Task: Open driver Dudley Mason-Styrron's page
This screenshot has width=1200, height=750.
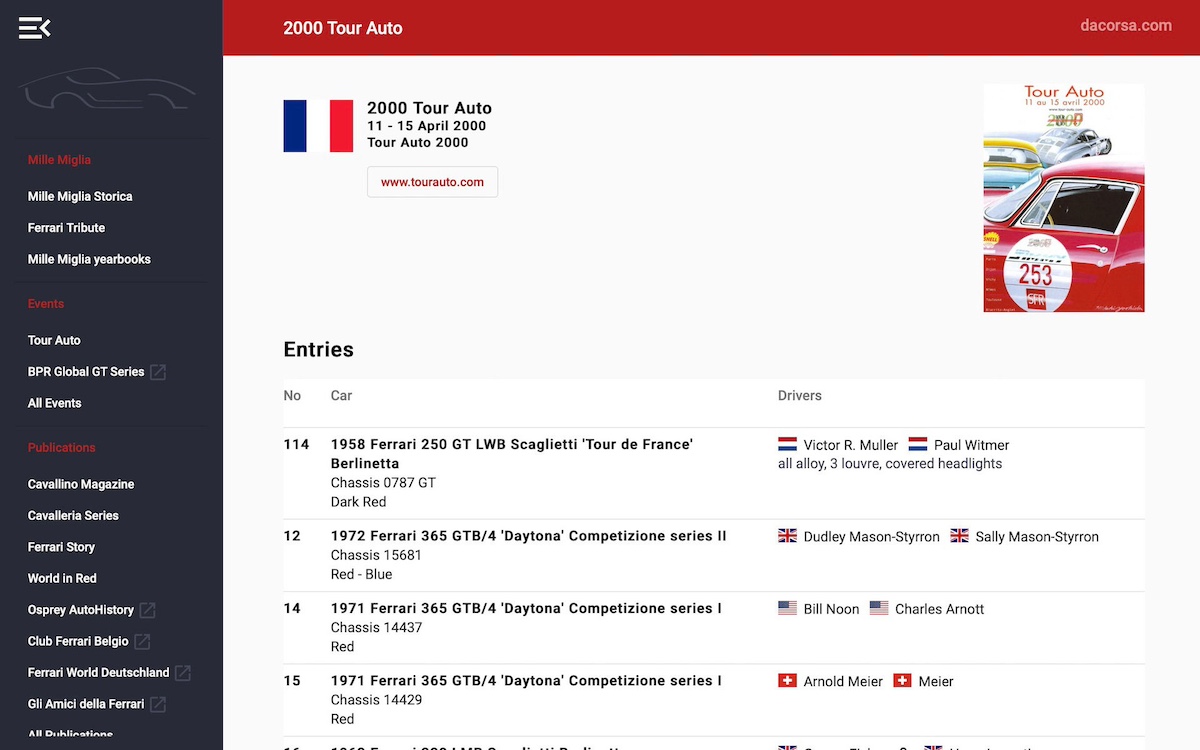Action: click(x=871, y=537)
